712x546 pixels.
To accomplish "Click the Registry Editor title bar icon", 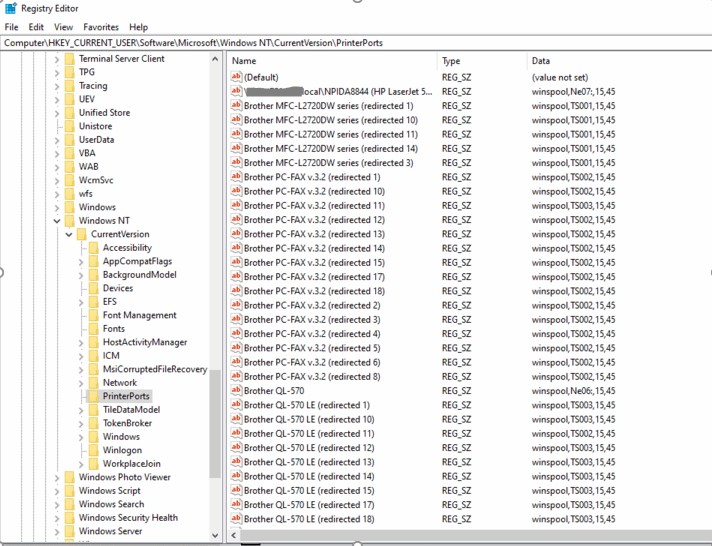I will tap(10, 9).
